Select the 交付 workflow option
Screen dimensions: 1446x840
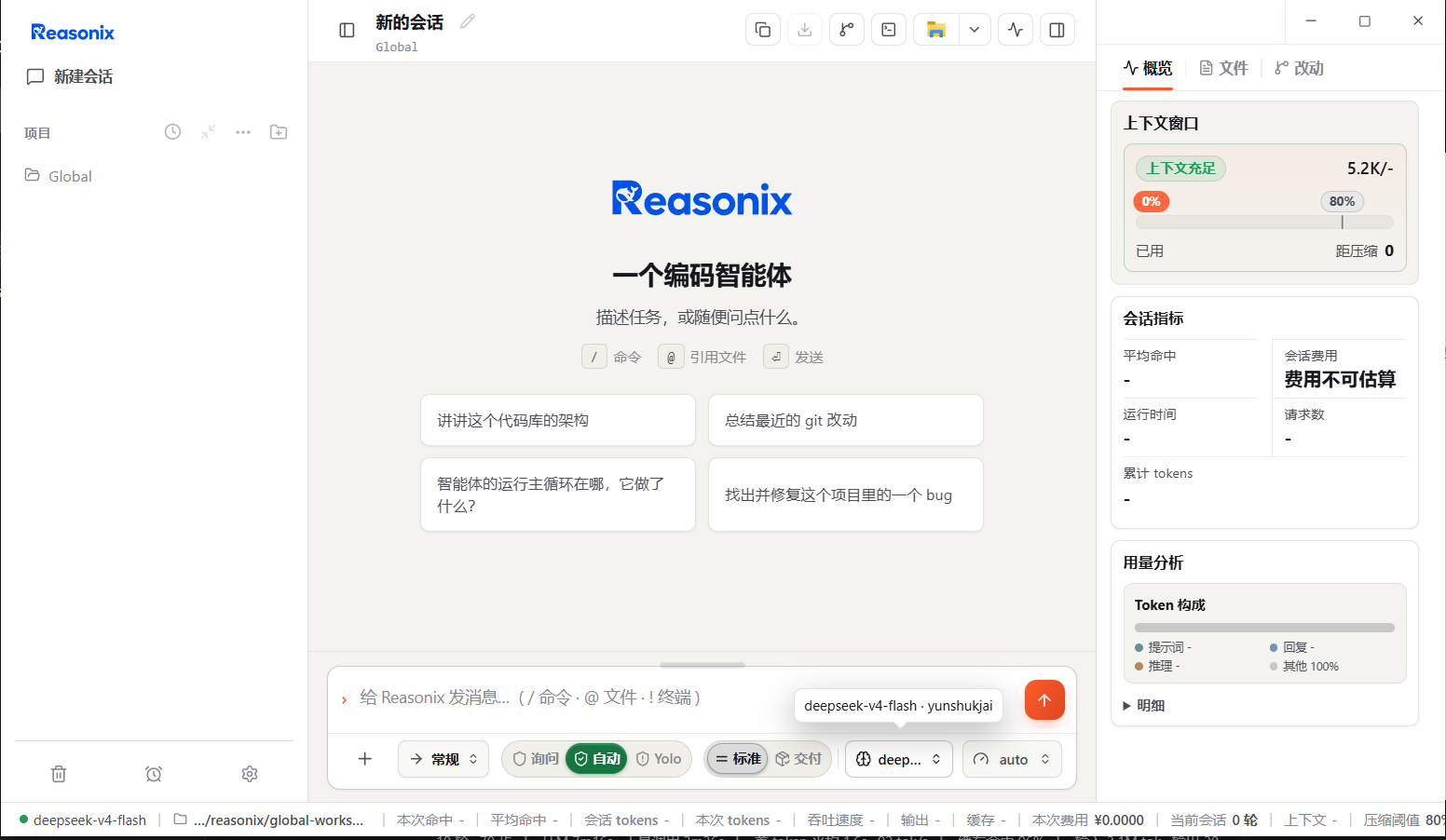pyautogui.click(x=798, y=759)
